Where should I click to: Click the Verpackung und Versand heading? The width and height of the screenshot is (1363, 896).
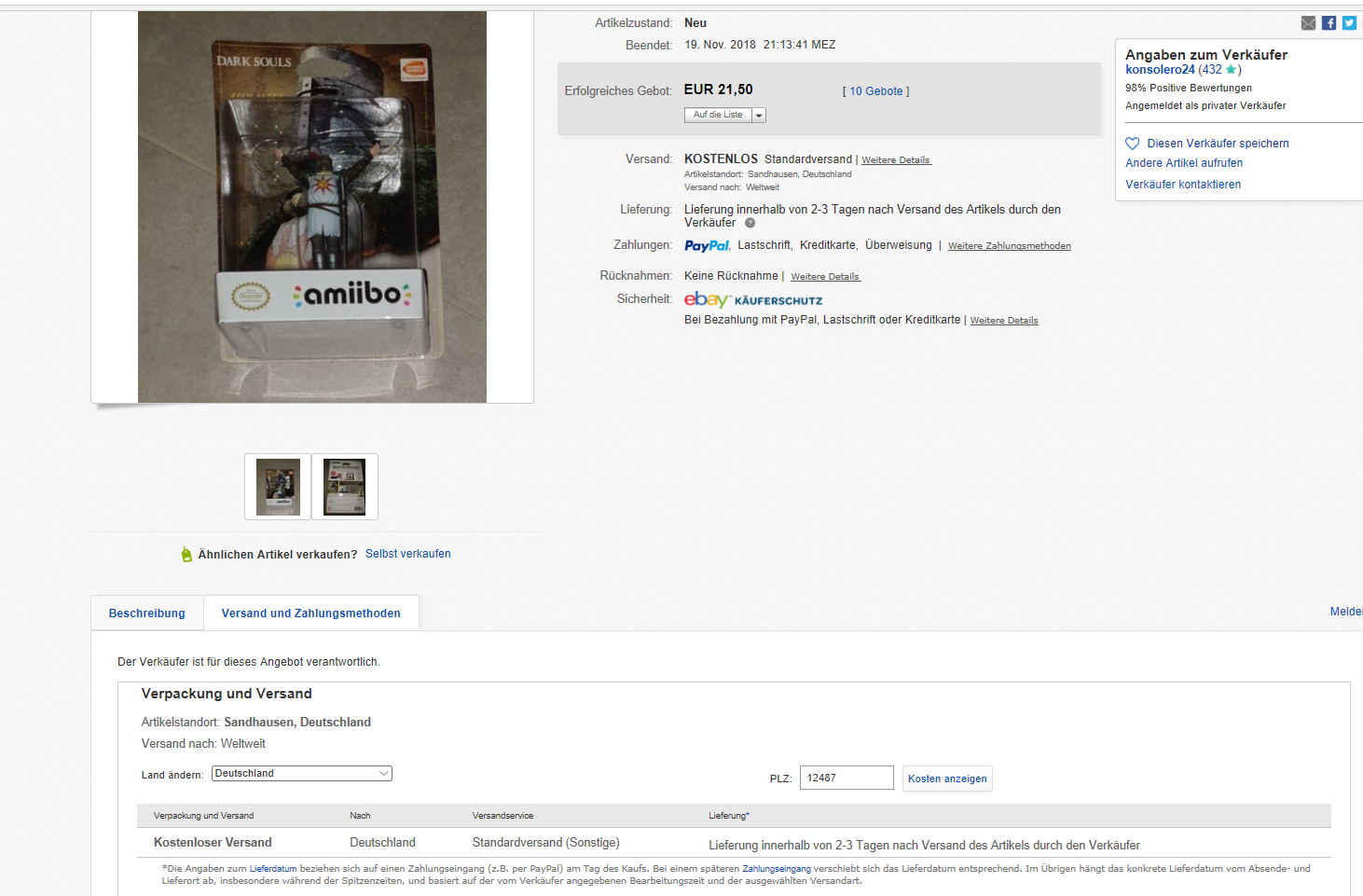(227, 694)
